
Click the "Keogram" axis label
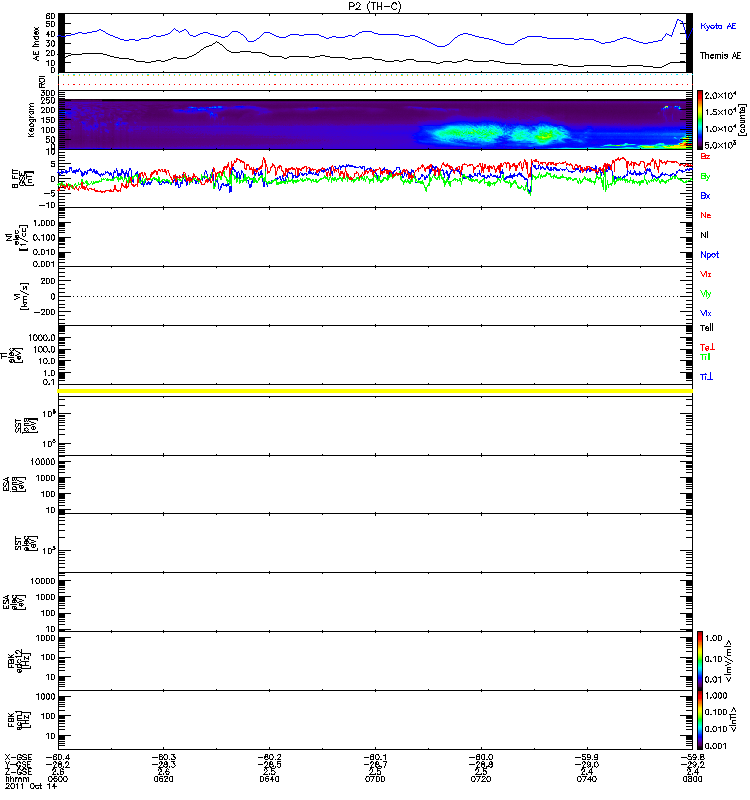tap(31, 119)
